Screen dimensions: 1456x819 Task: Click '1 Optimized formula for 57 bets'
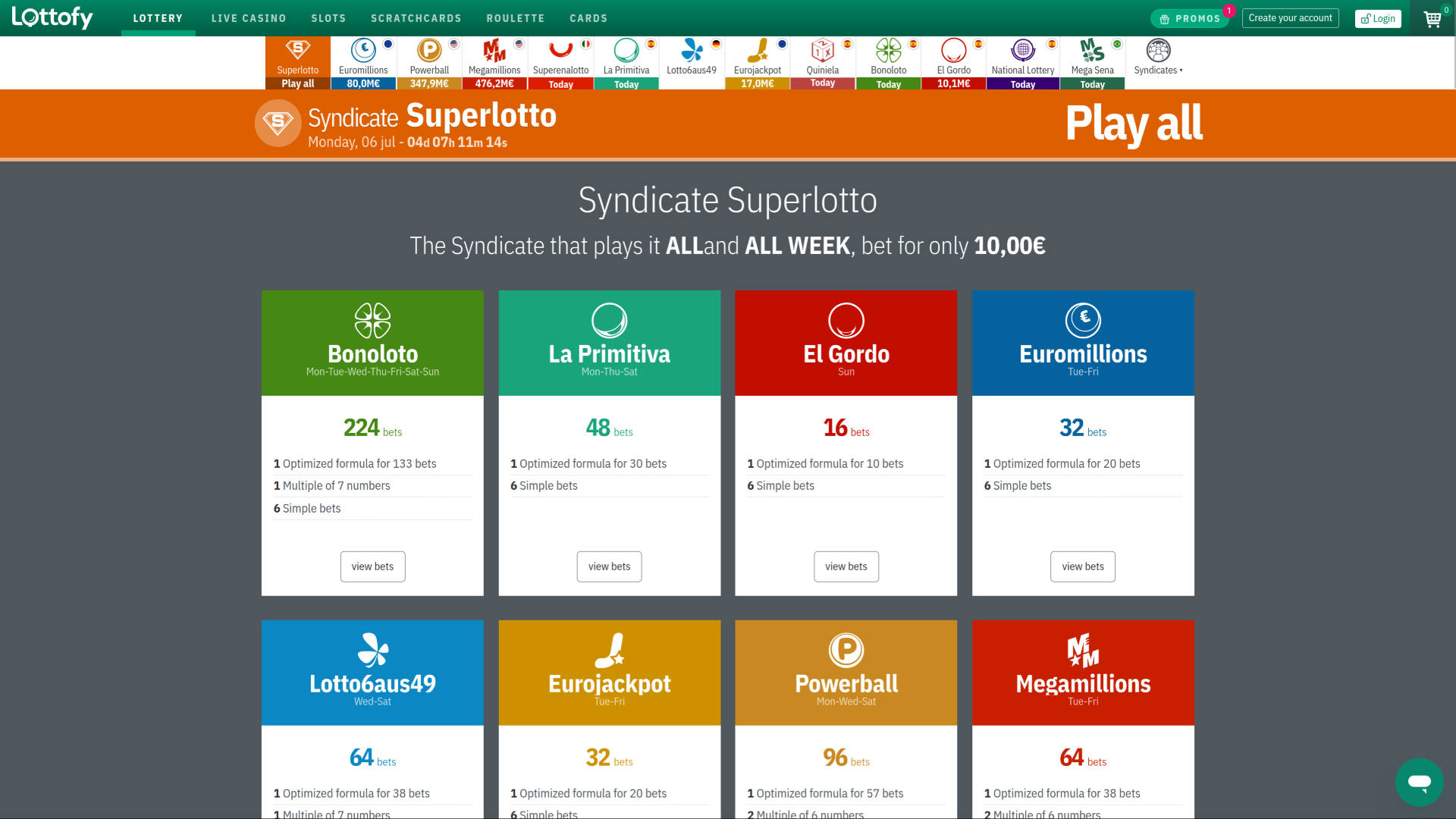[x=825, y=794]
